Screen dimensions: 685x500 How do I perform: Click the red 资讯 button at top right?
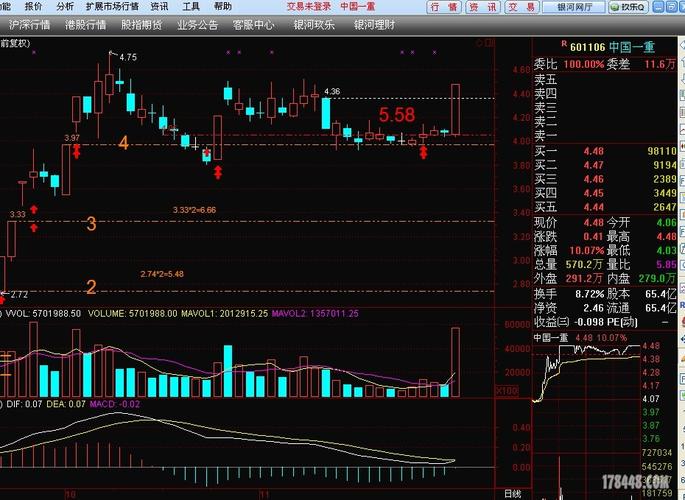click(x=483, y=7)
